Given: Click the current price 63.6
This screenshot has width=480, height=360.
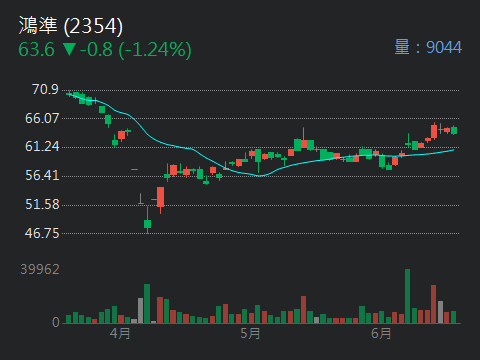Looking at the screenshot, I should [x=36, y=50].
